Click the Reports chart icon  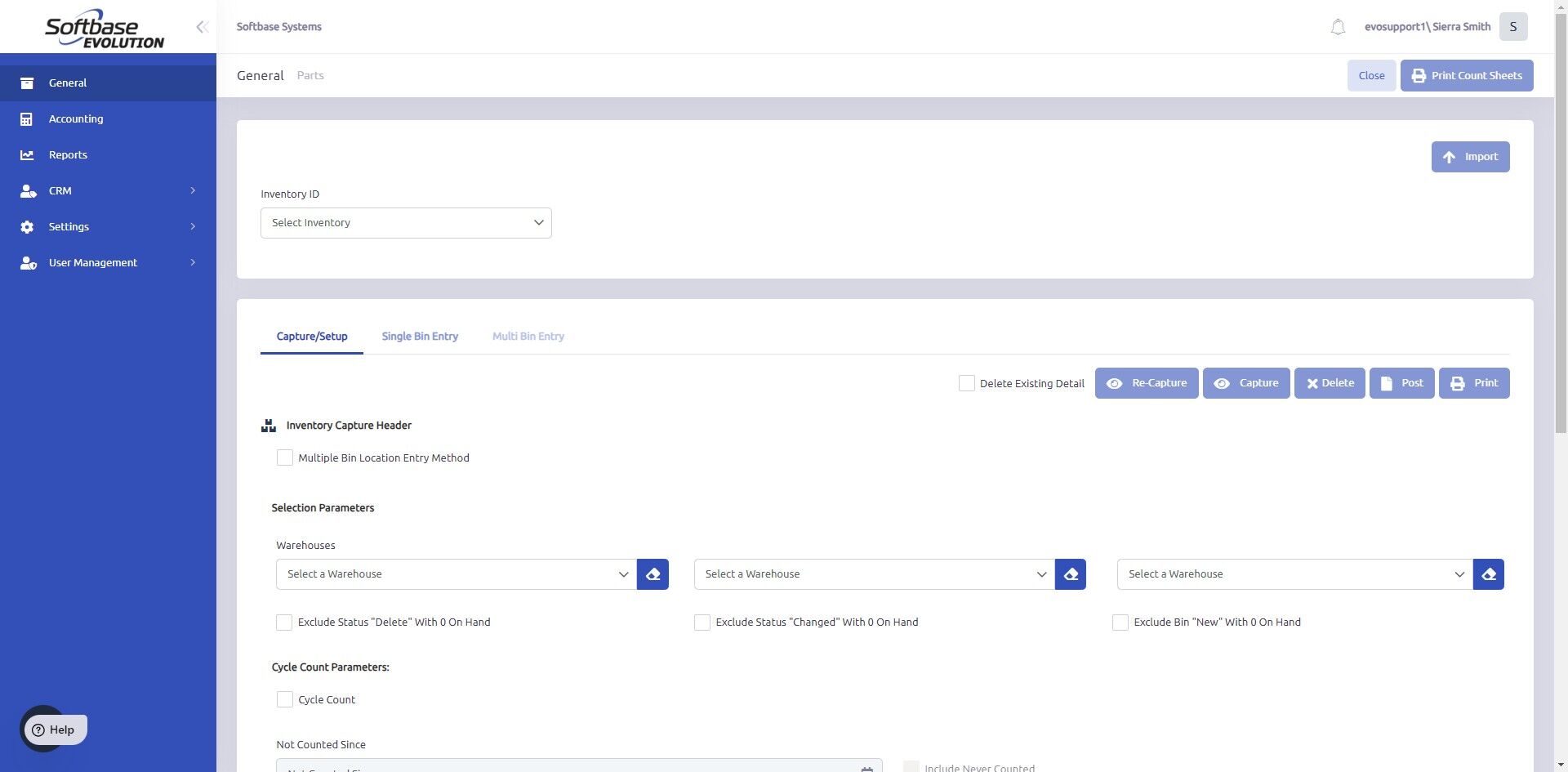point(27,155)
